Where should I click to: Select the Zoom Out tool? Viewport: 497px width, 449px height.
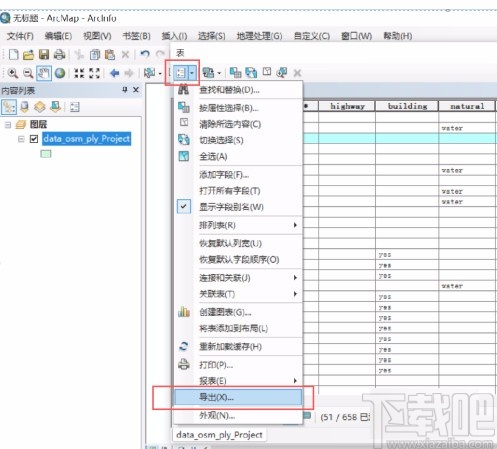tap(28, 73)
